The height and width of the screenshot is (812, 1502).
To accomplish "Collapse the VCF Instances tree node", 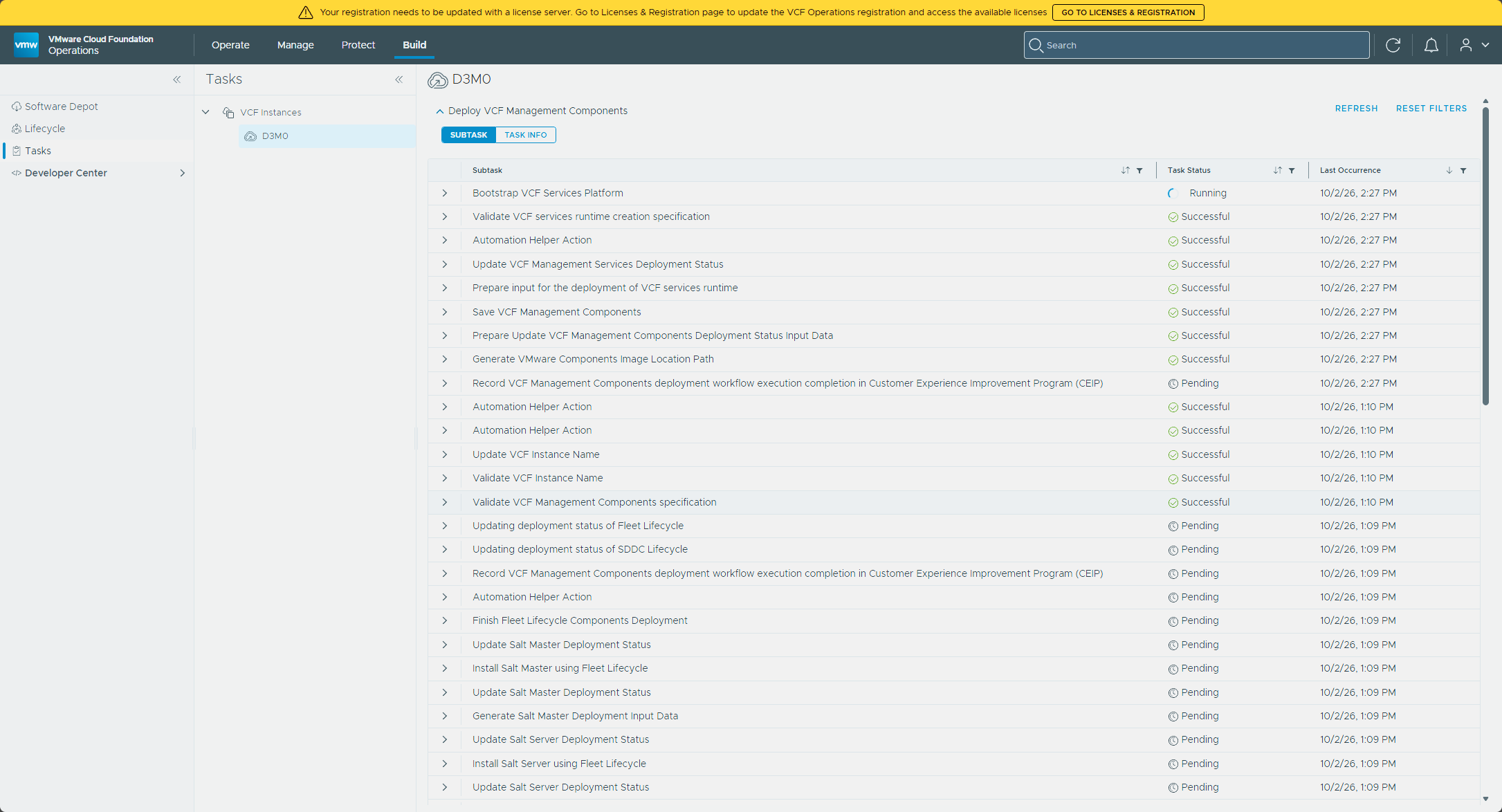I will [x=205, y=112].
